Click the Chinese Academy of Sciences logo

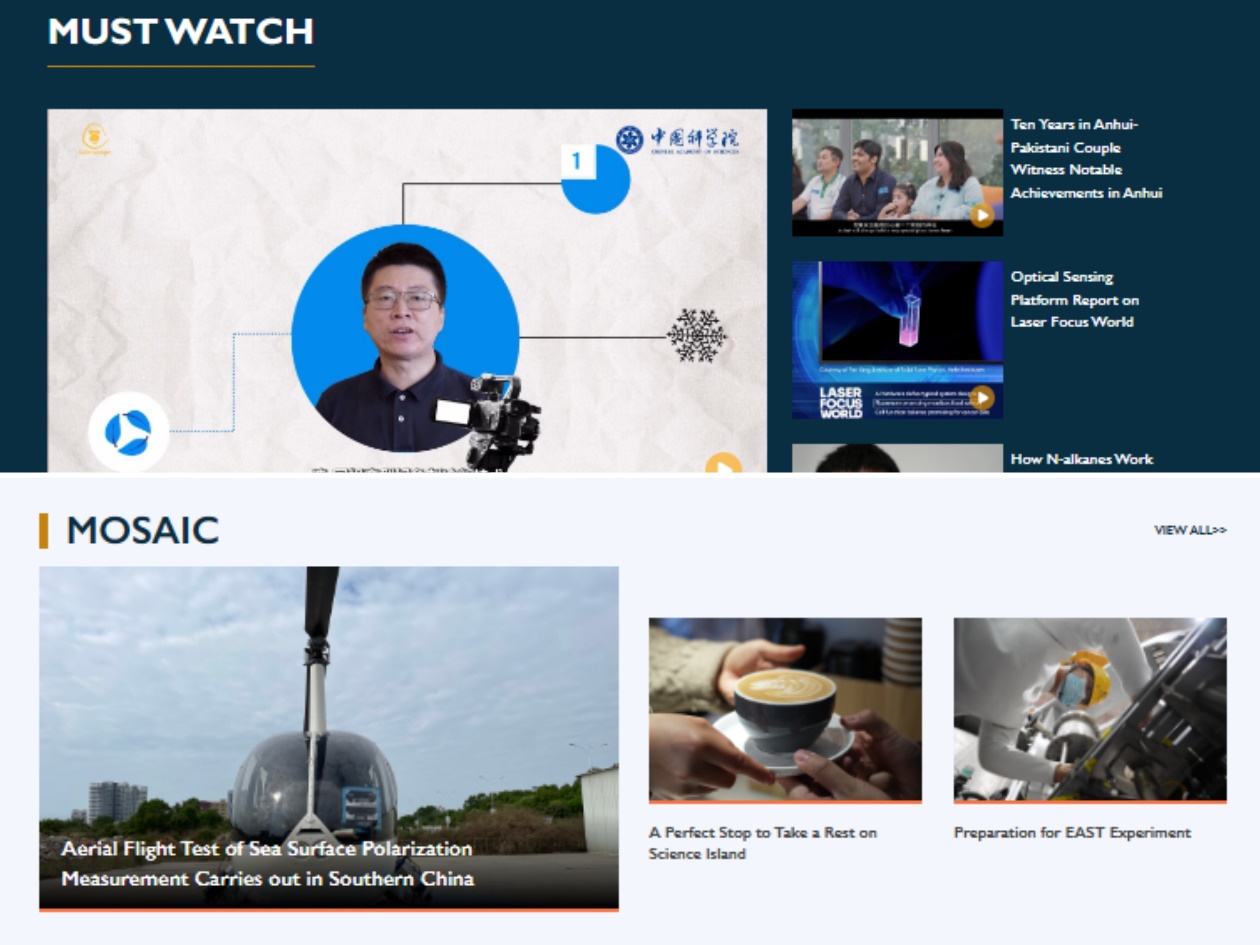coord(677,140)
